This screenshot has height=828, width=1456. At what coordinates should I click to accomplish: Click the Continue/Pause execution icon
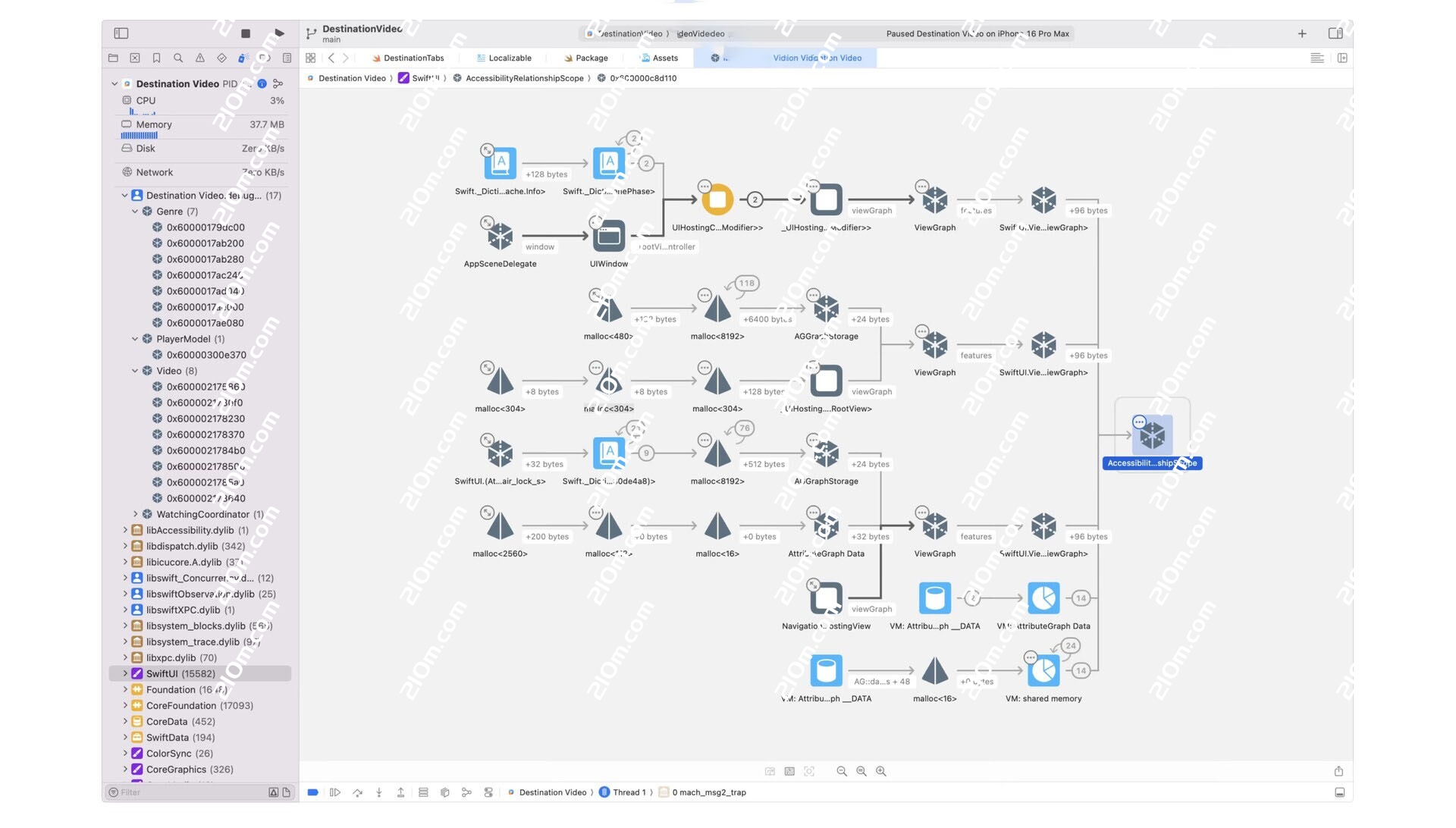pos(335,792)
